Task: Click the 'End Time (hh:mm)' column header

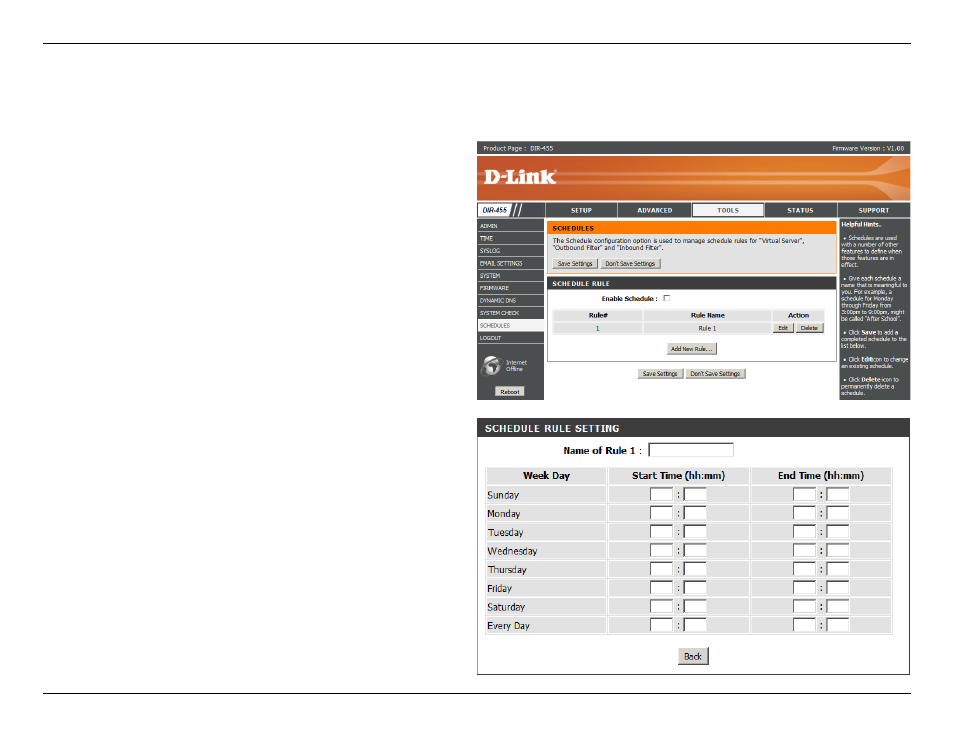Action: coord(821,476)
